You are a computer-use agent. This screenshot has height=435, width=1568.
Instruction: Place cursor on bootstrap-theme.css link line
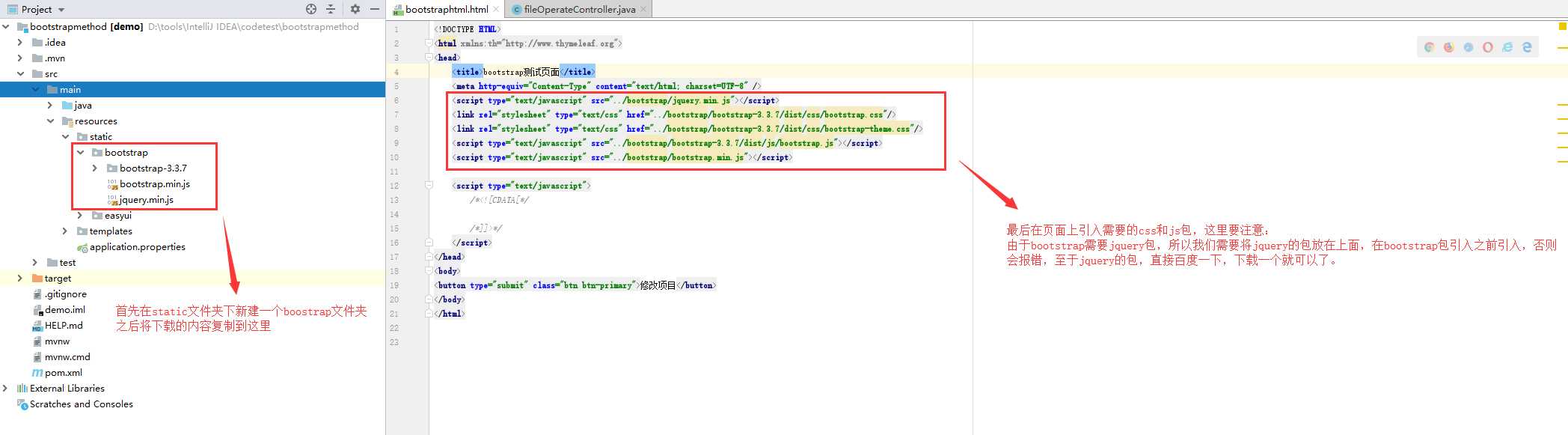pyautogui.click(x=687, y=129)
